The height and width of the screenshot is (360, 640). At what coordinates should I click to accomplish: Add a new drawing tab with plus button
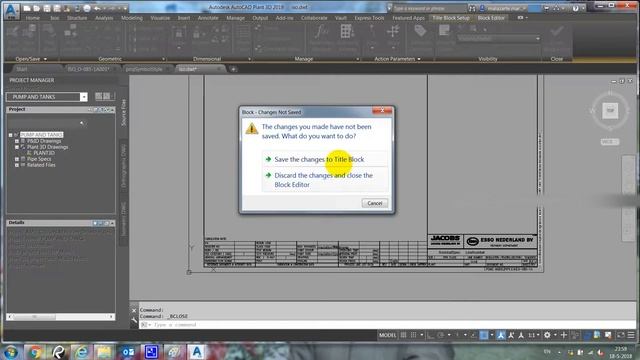233,69
